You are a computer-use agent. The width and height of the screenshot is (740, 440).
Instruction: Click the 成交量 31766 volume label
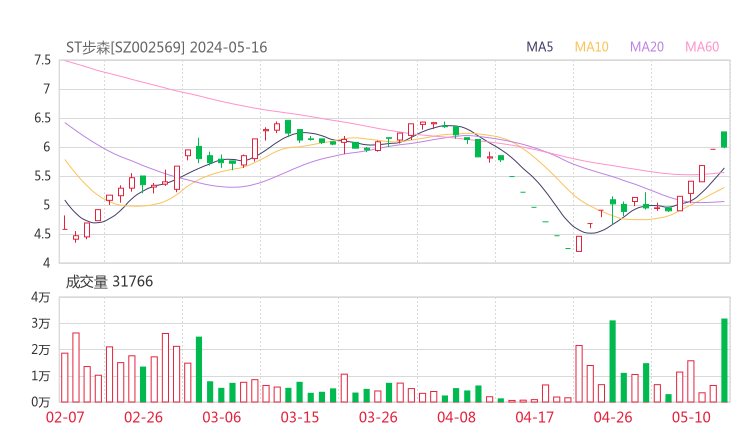point(109,282)
